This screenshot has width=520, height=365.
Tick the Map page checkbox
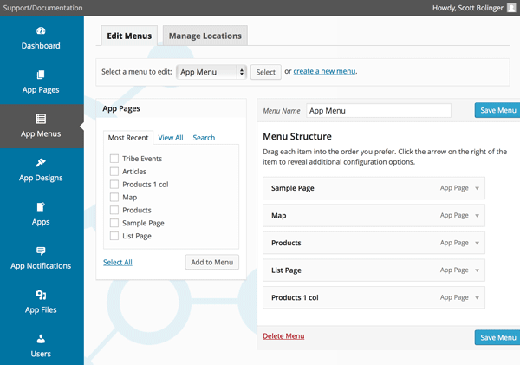click(114, 197)
